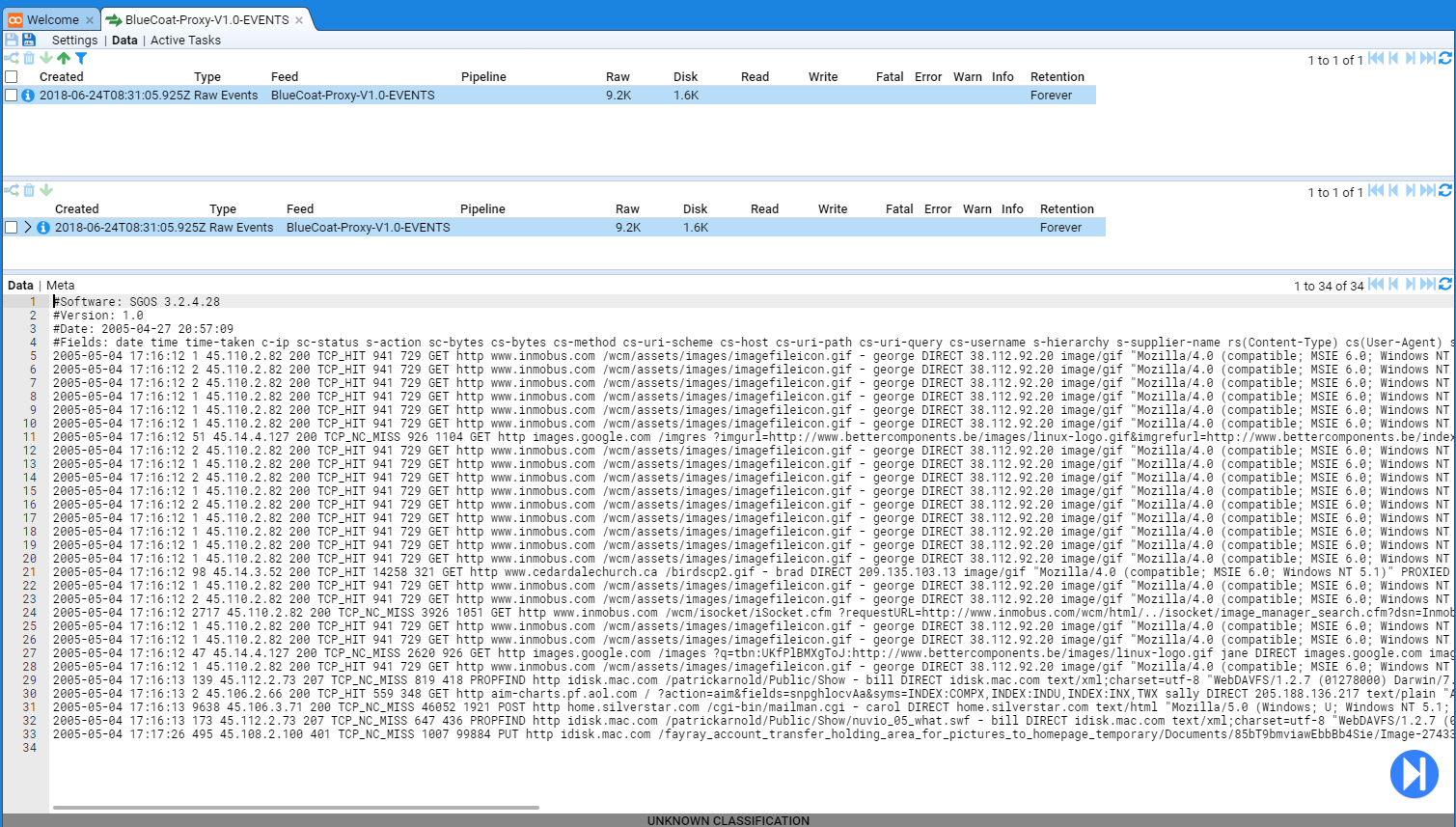Refresh the middle stream list
1456x827 pixels.
1444,191
